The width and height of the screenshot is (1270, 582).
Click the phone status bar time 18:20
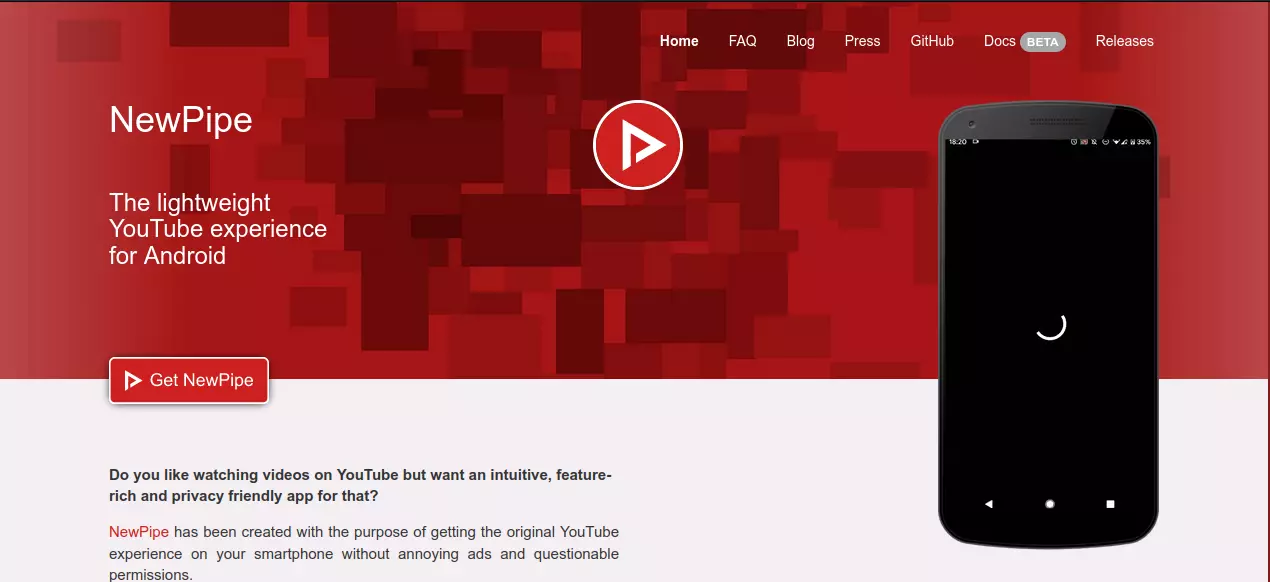(x=957, y=142)
